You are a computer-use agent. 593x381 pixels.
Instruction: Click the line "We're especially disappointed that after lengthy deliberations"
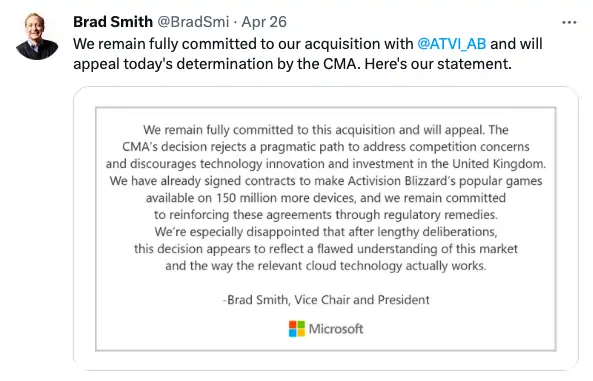coord(326,232)
